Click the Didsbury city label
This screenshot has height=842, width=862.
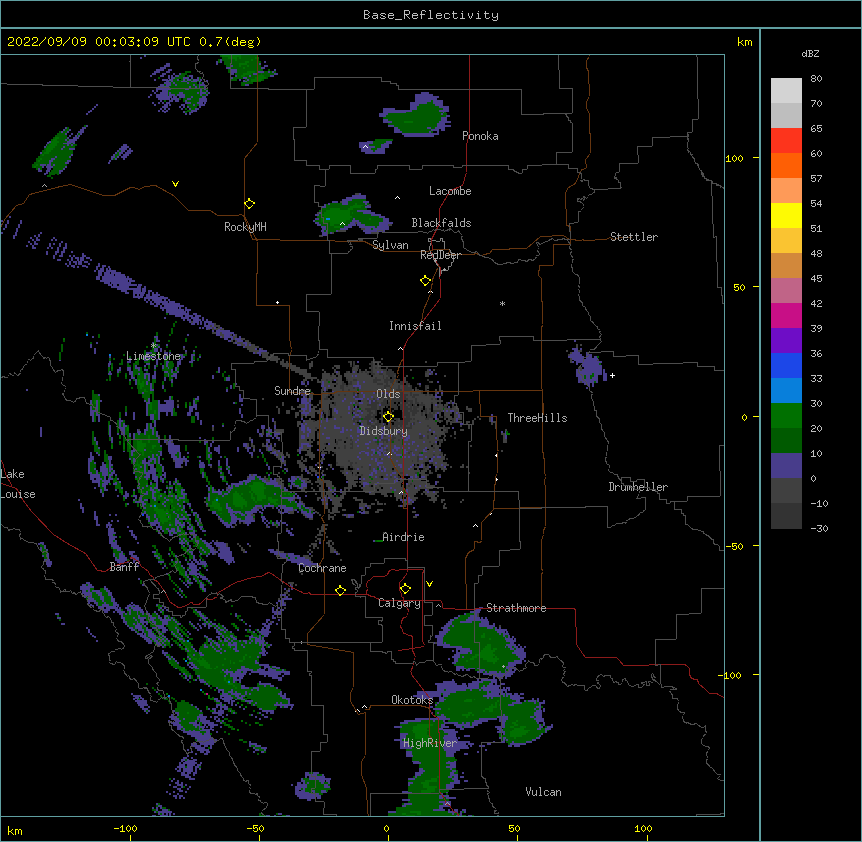[384, 431]
